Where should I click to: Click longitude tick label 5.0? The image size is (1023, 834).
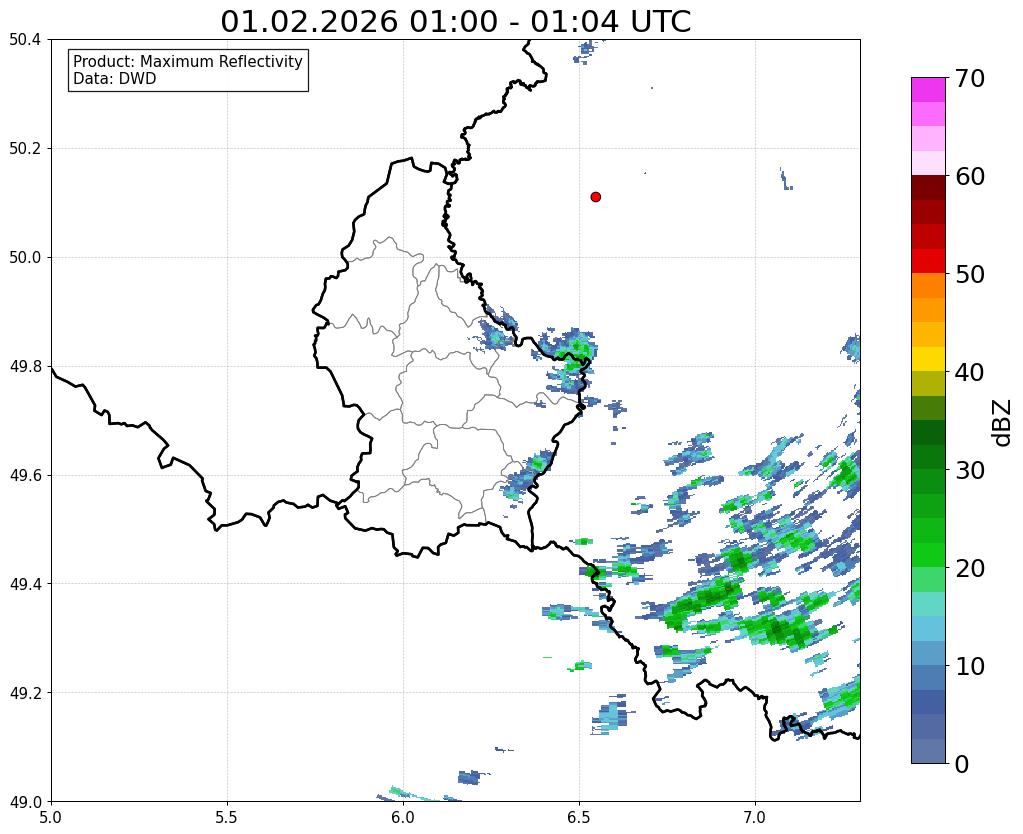[x=51, y=817]
